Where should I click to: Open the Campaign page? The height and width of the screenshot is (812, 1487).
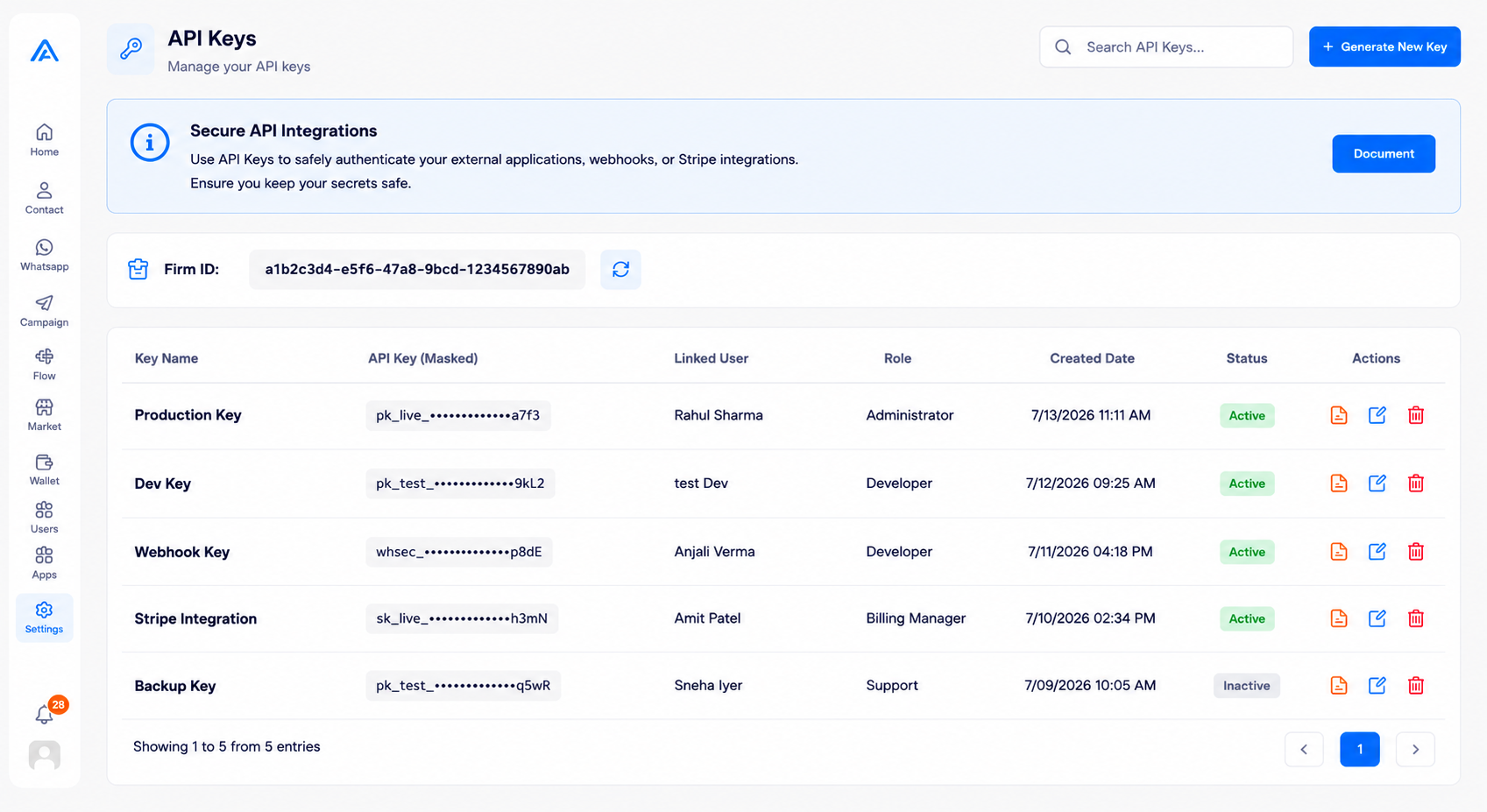(44, 311)
